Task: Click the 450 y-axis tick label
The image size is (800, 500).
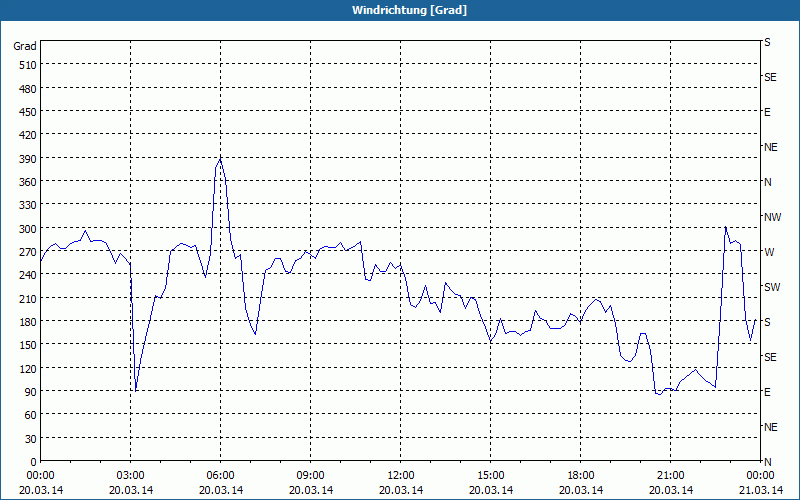Action: [x=28, y=112]
